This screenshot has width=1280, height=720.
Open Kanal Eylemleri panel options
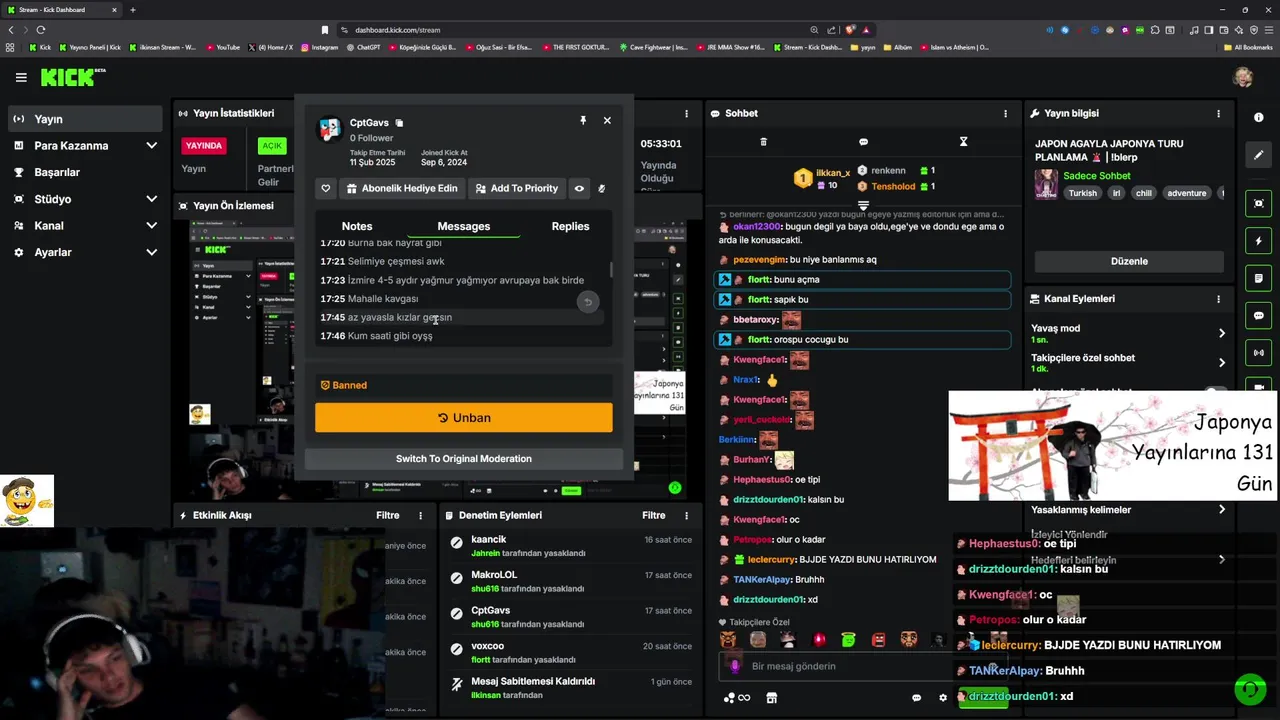pyautogui.click(x=1218, y=299)
